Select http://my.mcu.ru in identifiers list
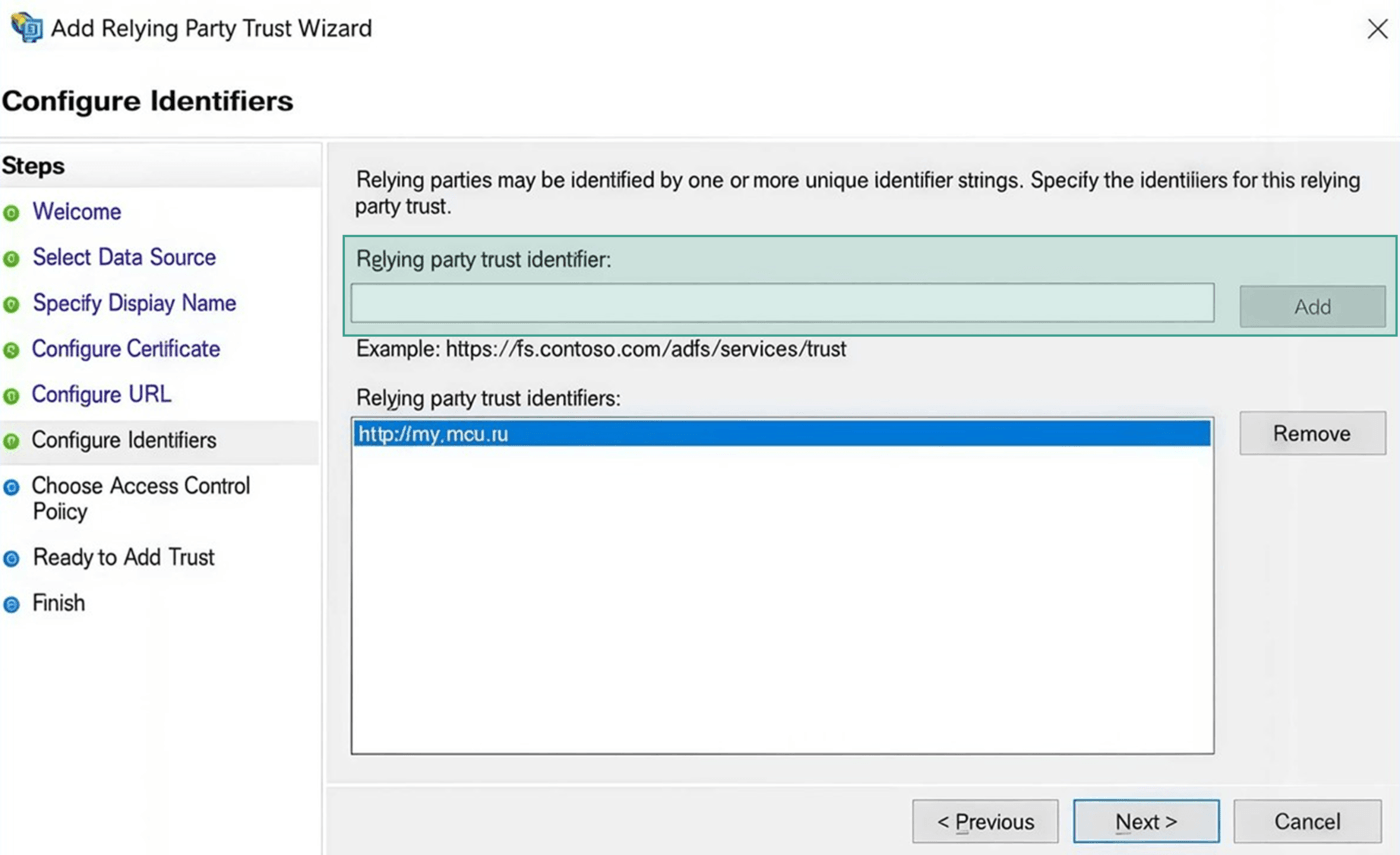 780,433
